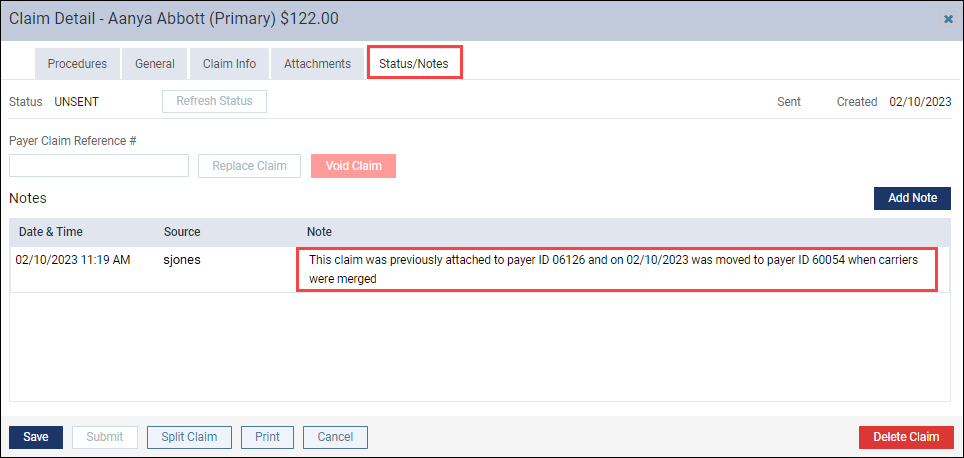Click the Replace Claim button
Viewport: 964px width, 458px height.
[250, 166]
